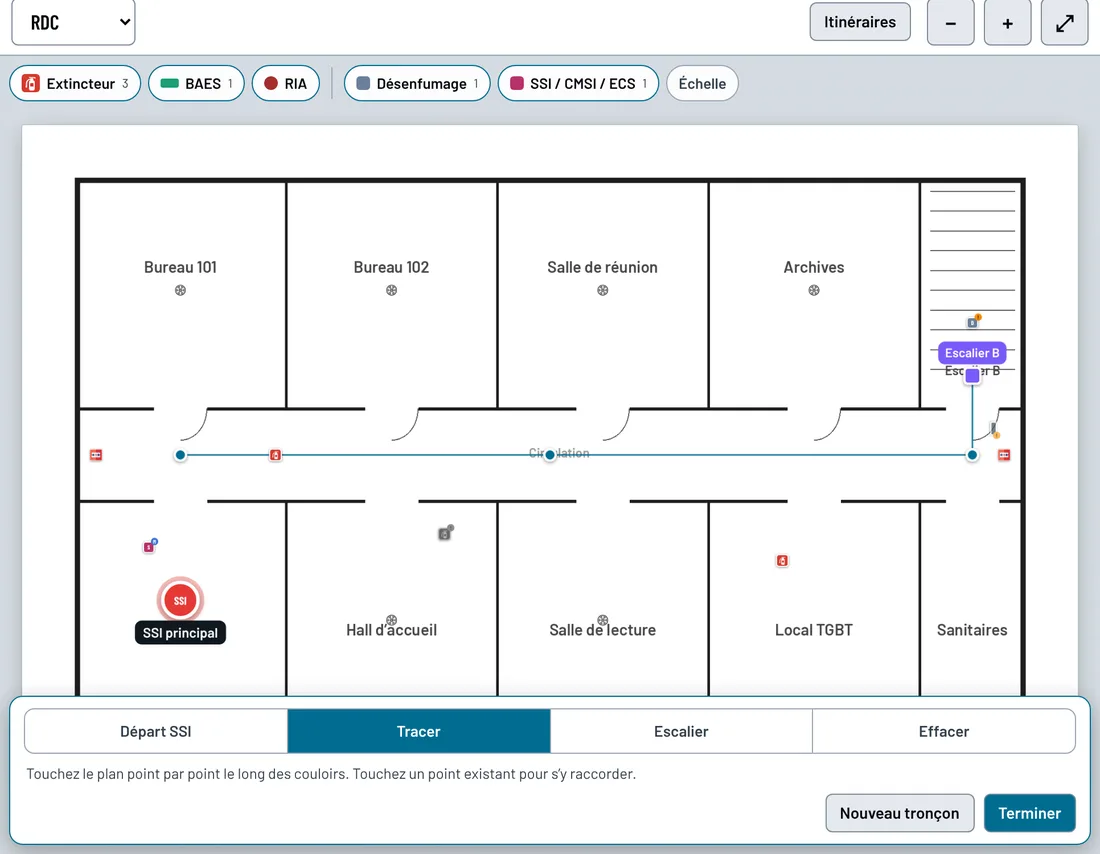The image size is (1100, 854).
Task: Select the purple Escalier B square node
Action: tap(972, 375)
